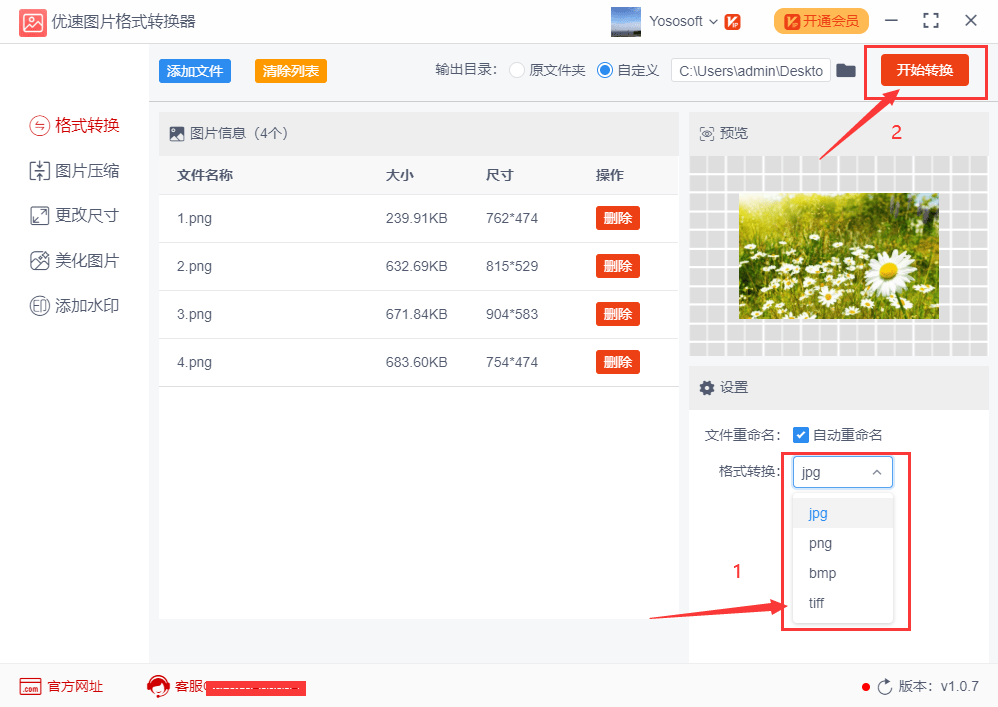Select bmp in the format options
998x707 pixels.
coord(821,573)
